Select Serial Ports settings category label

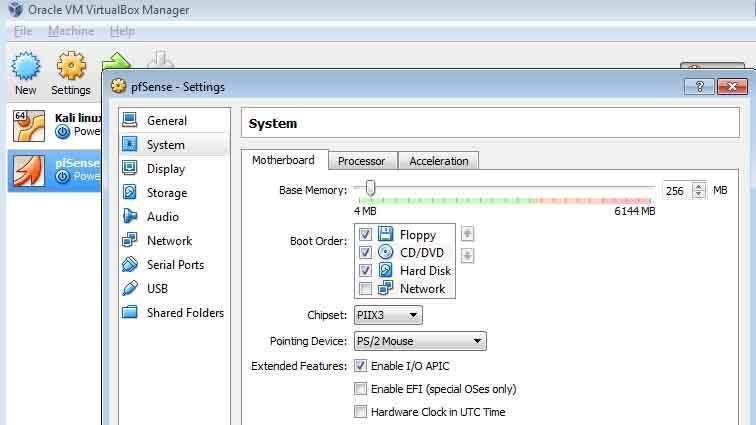pos(176,265)
